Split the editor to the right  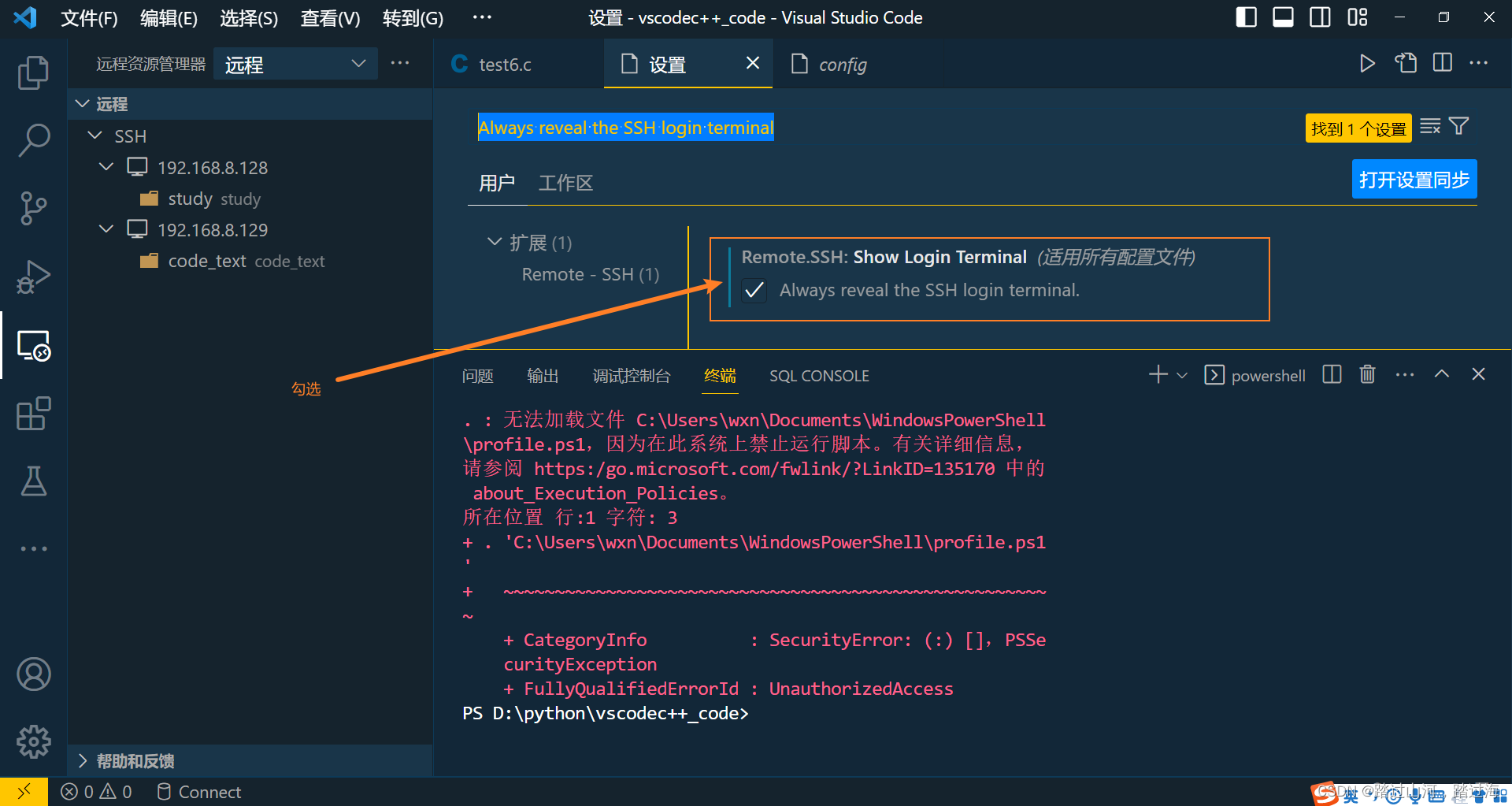point(1443,64)
